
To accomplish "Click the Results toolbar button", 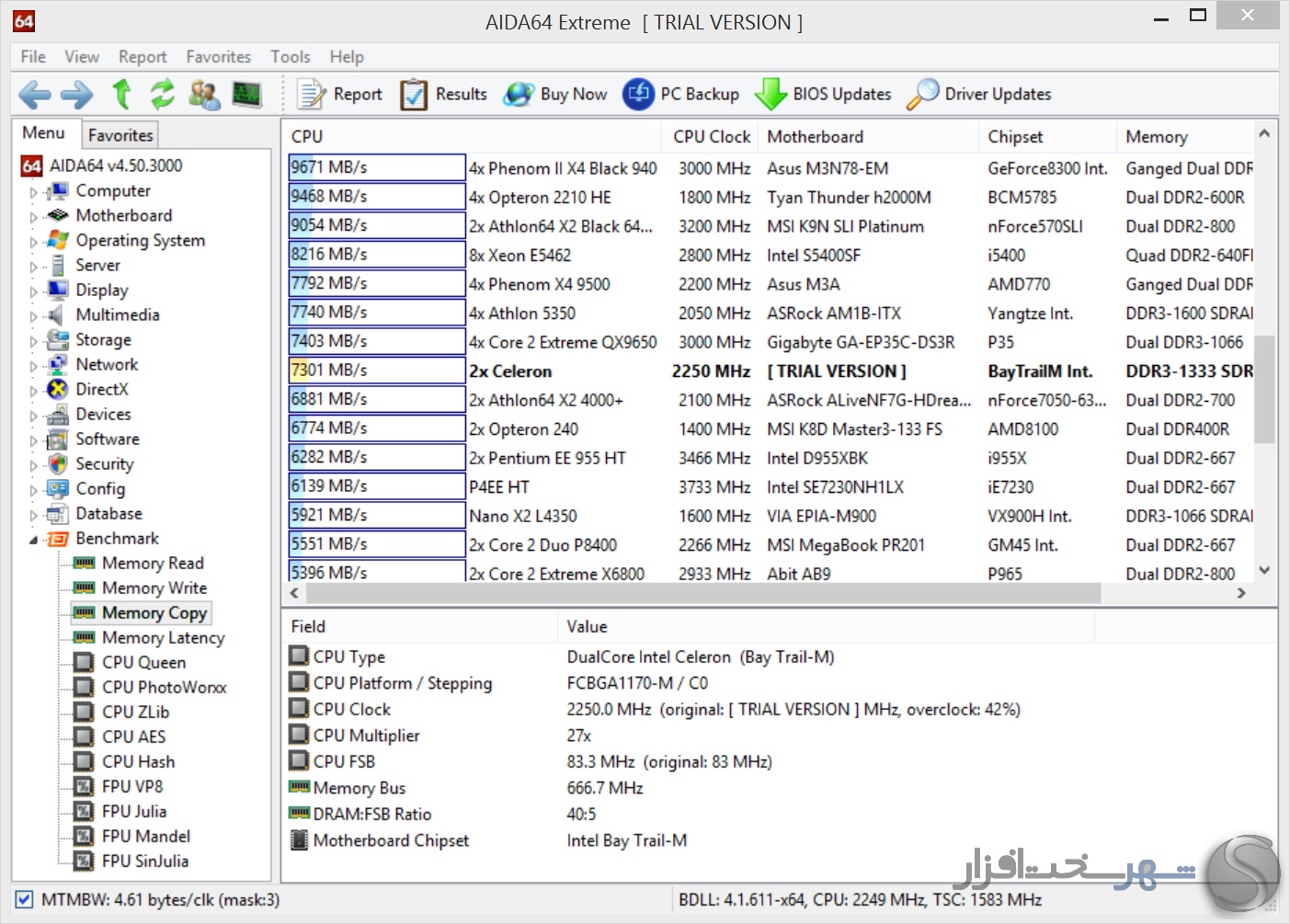I will tap(443, 94).
